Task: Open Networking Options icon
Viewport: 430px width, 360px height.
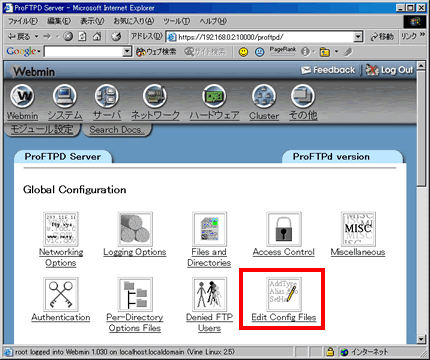Action: click(61, 229)
